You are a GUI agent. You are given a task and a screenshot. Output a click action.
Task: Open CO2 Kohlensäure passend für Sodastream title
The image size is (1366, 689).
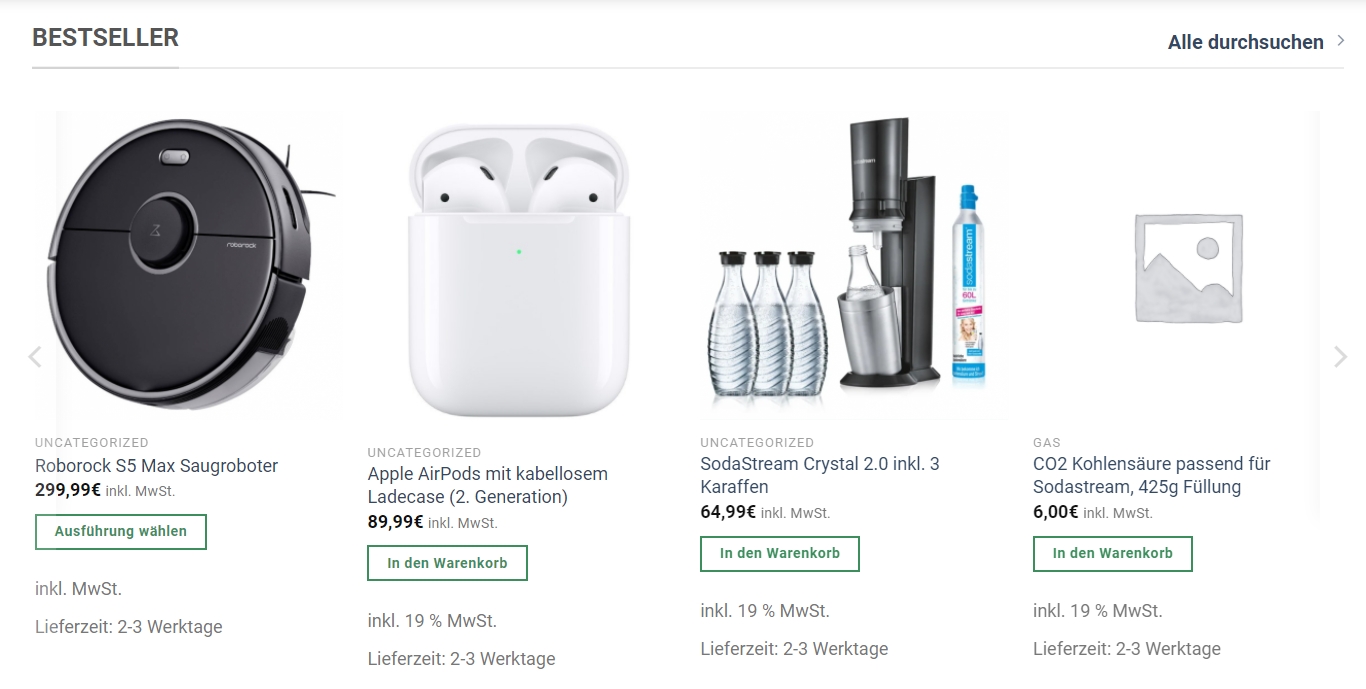pyautogui.click(x=1152, y=475)
